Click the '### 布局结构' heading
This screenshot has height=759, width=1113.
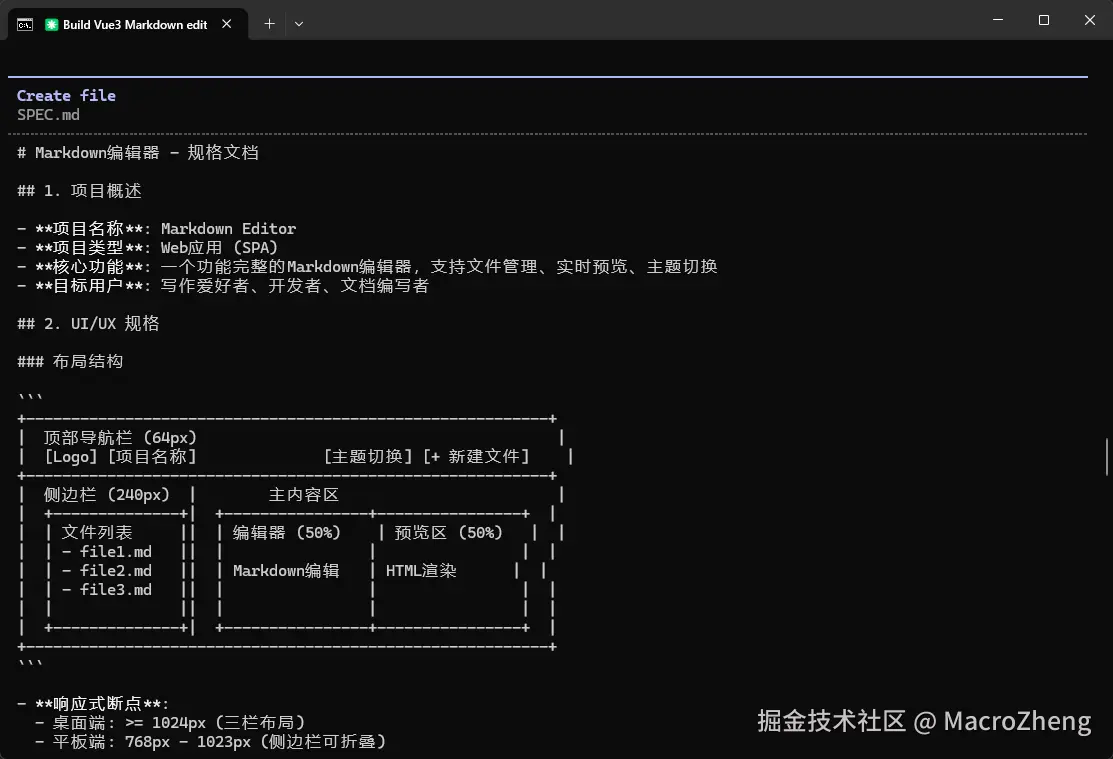coord(70,362)
